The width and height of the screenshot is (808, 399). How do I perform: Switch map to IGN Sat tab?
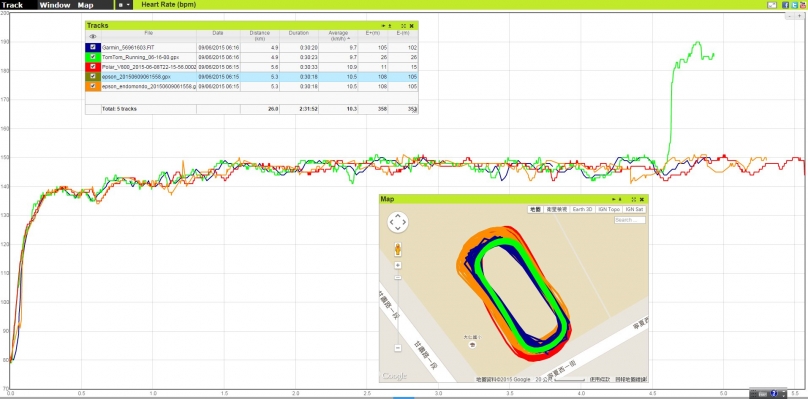coord(634,209)
